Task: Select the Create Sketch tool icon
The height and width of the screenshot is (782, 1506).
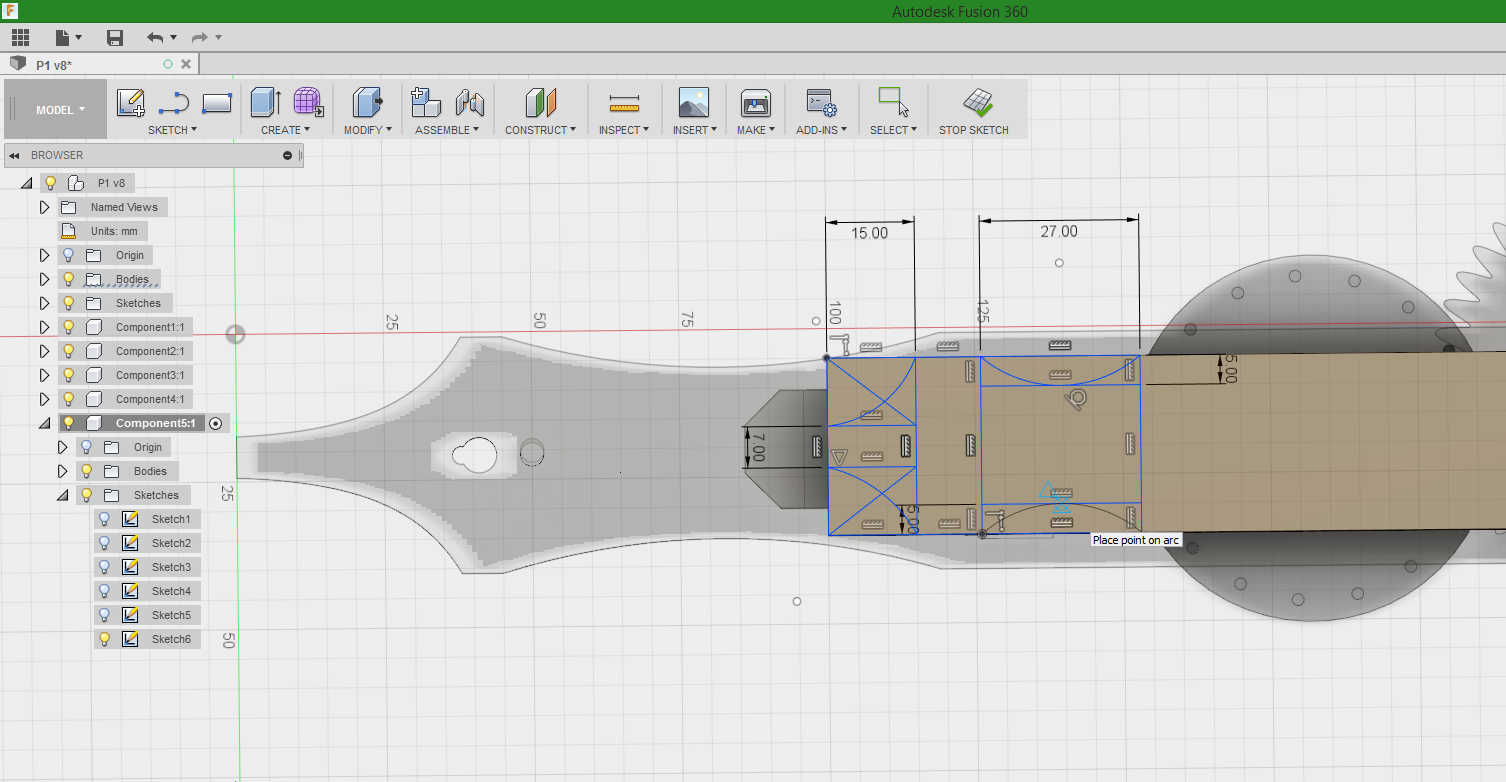Action: 131,102
